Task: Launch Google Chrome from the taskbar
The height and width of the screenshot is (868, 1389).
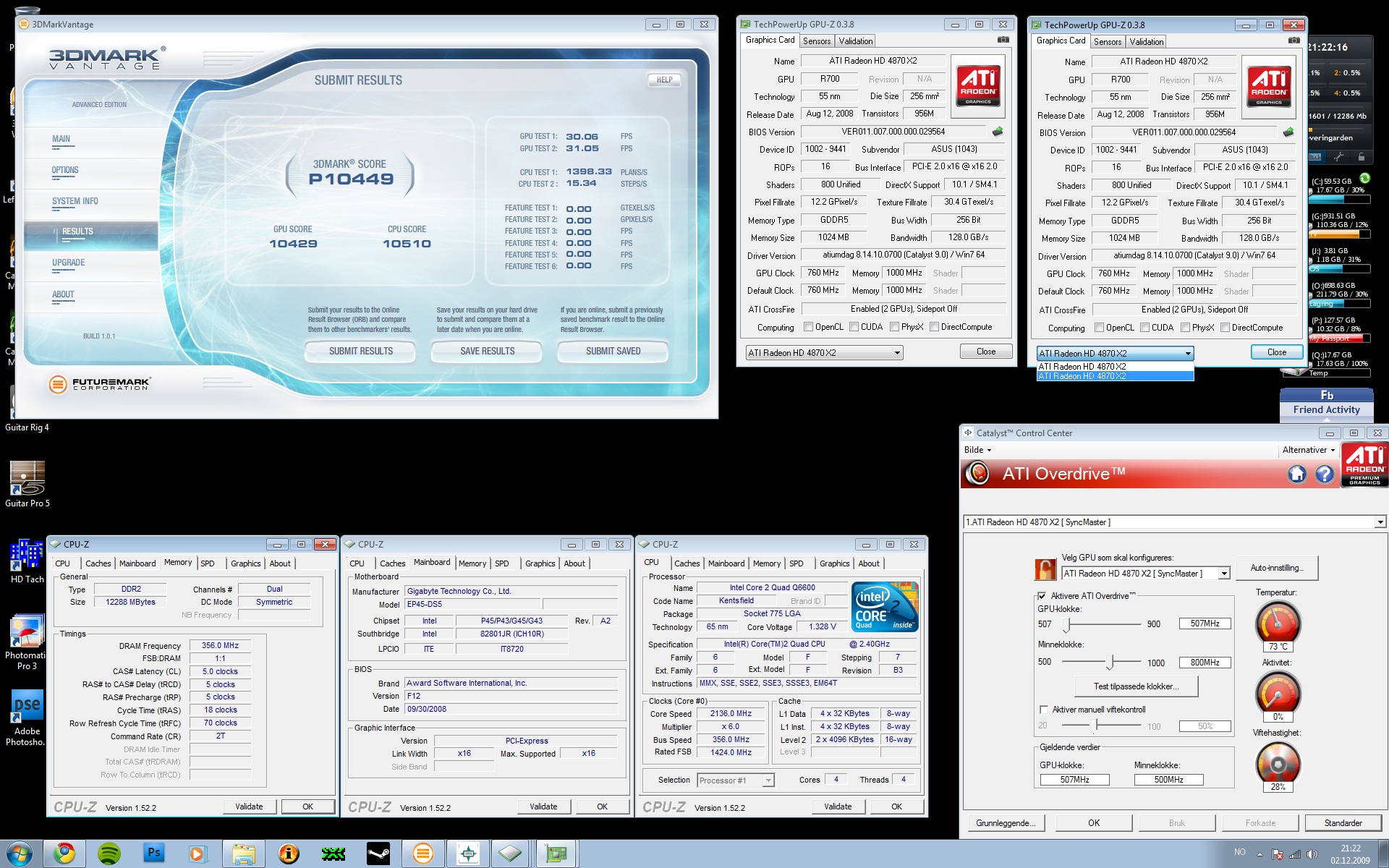Action: pyautogui.click(x=64, y=854)
